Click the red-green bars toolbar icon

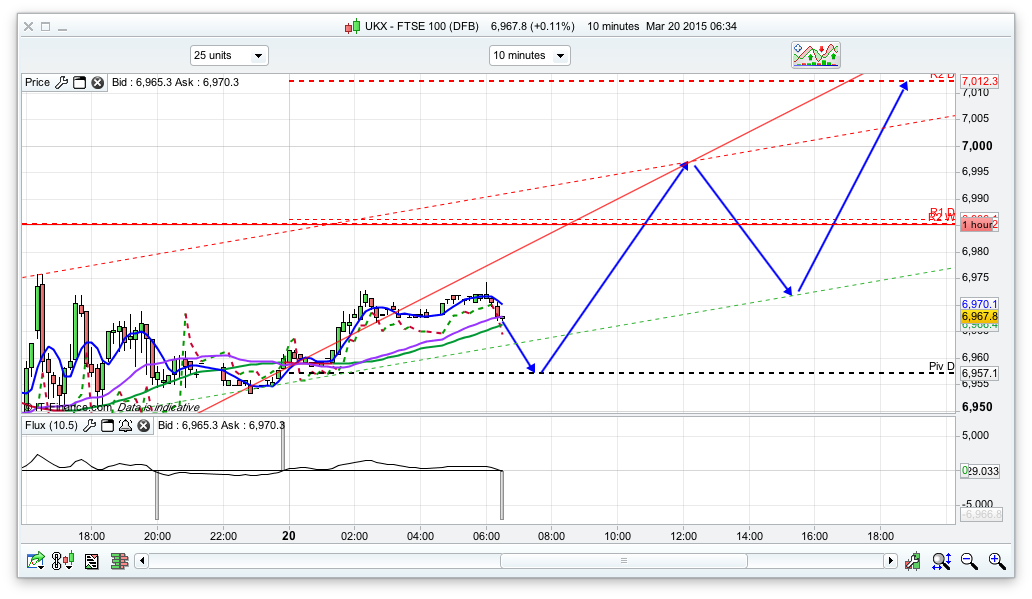(119, 561)
